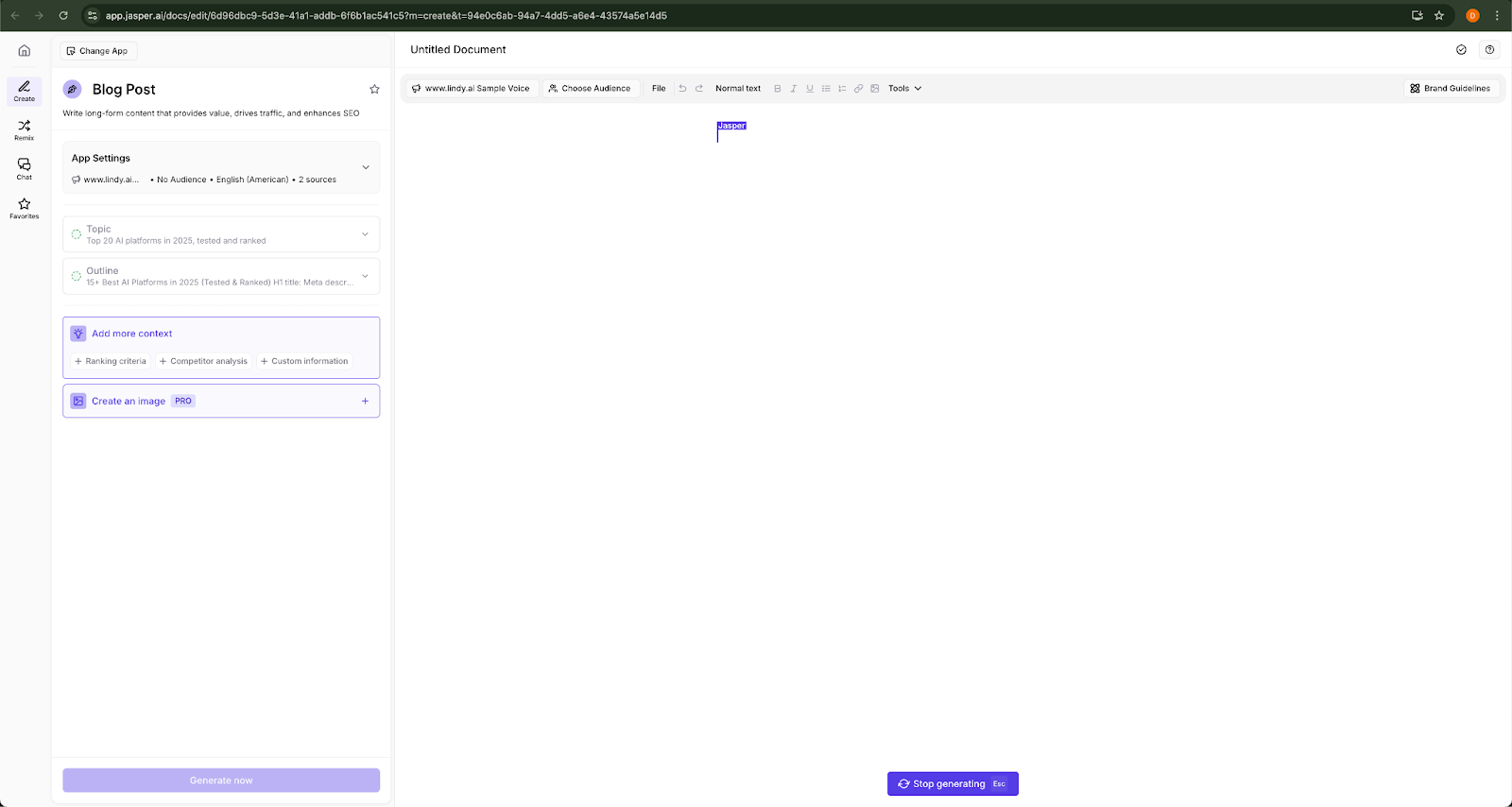
Task: Click the install app icon in address bar
Action: tap(1417, 15)
